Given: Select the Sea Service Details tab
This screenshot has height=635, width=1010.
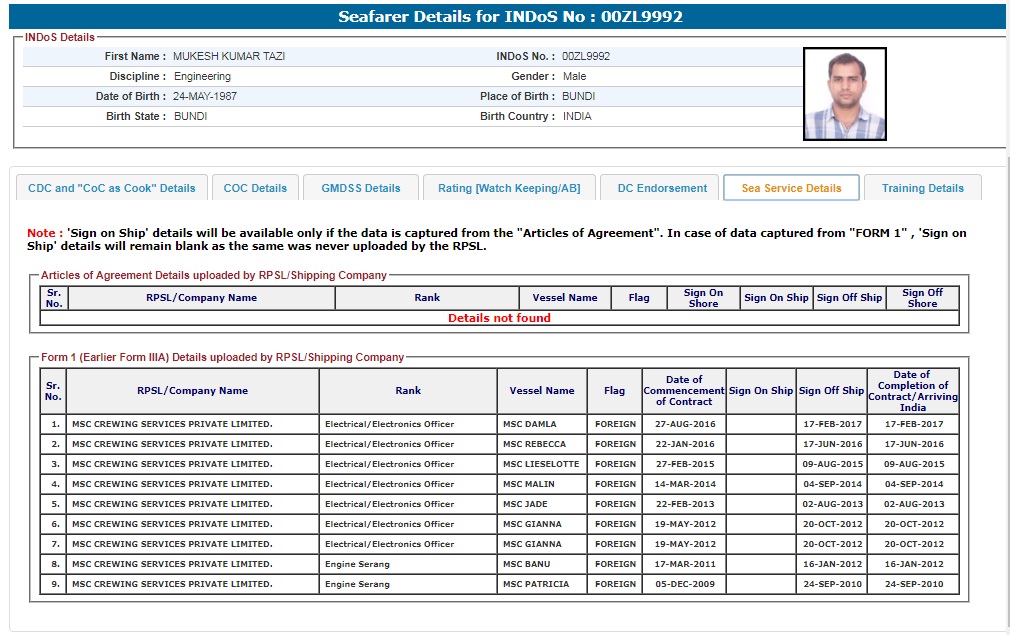Looking at the screenshot, I should 791,188.
